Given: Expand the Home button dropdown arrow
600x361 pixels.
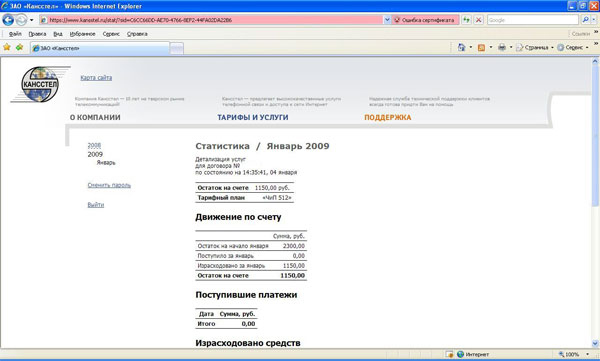Looking at the screenshot, I should pyautogui.click(x=471, y=47).
